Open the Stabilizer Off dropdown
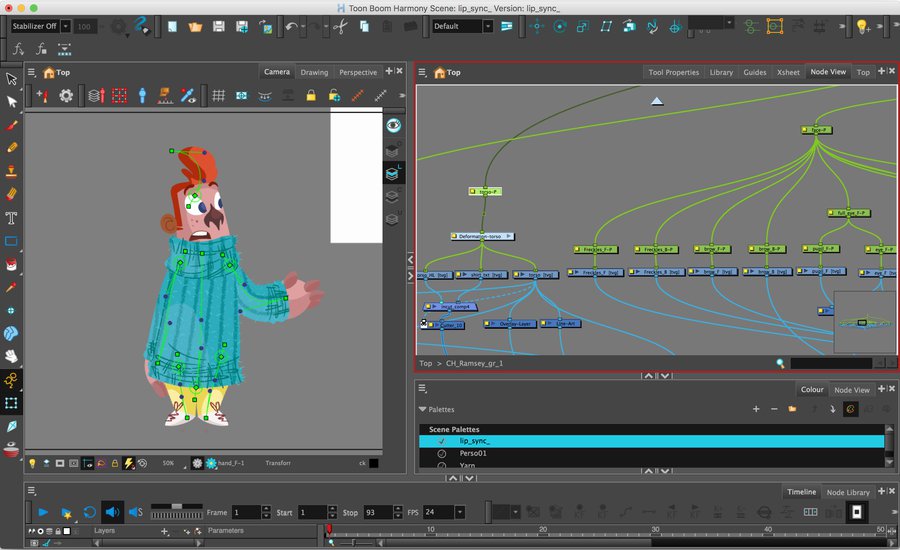This screenshot has height=550, width=900. 39,26
